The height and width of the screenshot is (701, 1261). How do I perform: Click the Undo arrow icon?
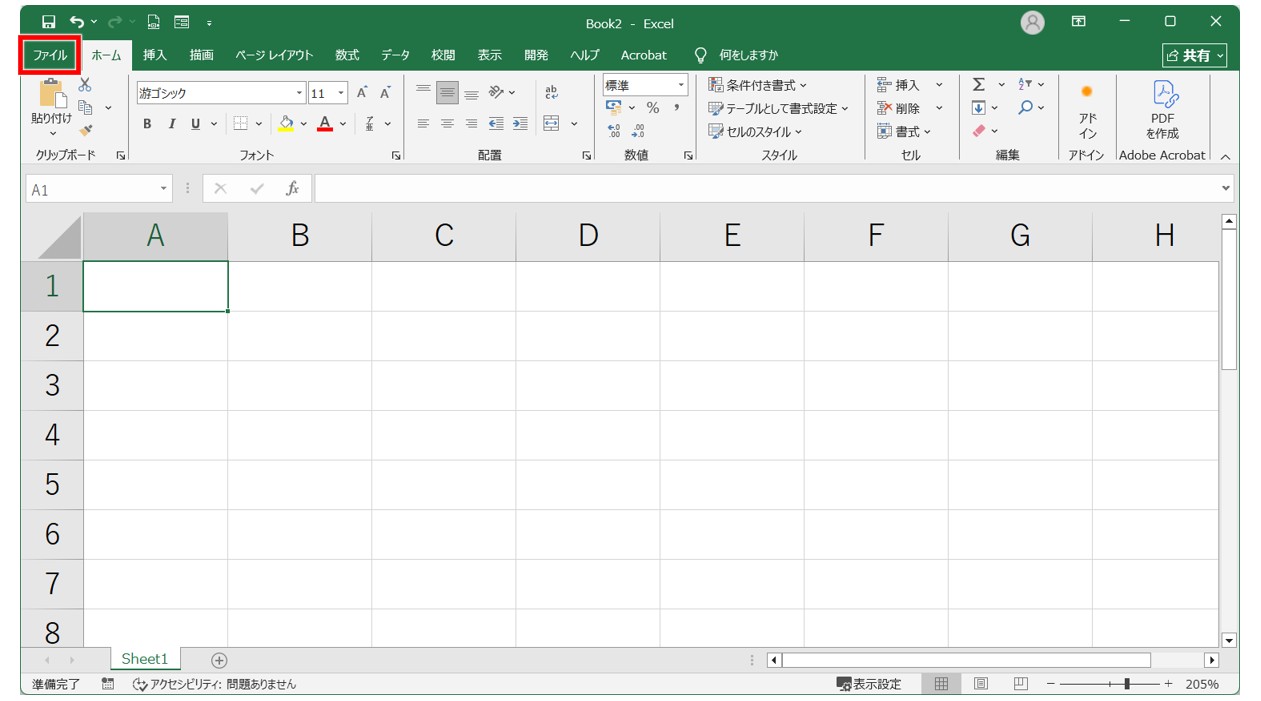point(77,22)
